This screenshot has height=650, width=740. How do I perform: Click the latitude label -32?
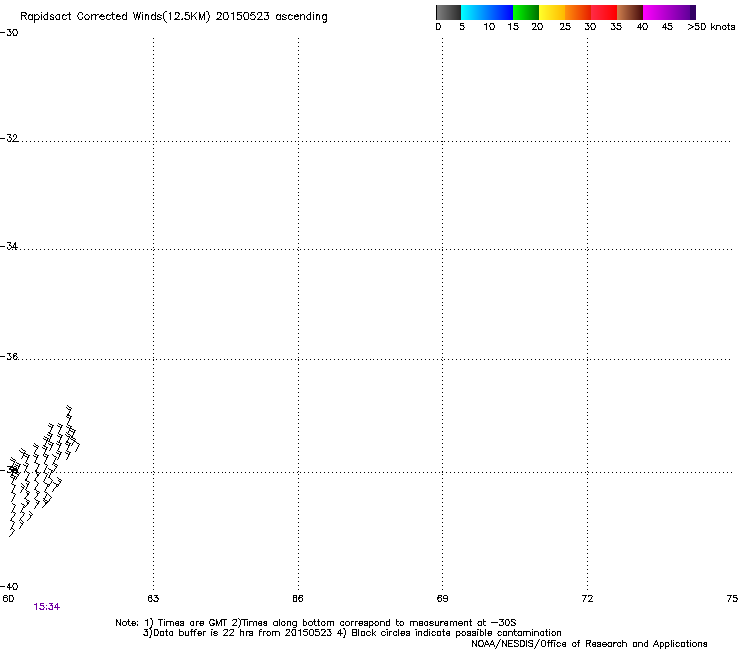coord(9,138)
